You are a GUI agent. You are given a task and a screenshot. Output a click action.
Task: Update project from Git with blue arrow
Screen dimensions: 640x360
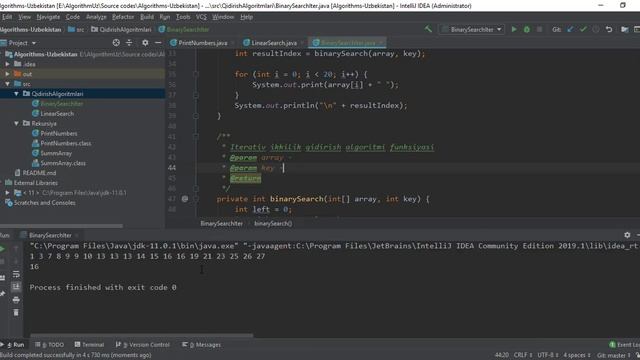click(x=570, y=29)
